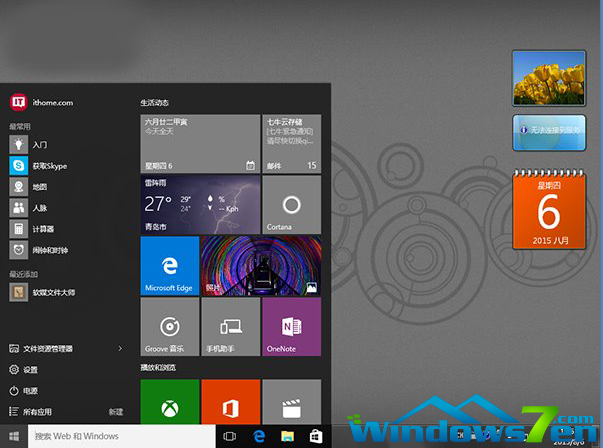603x448 pixels.
Task: Click the 最常用 section label
Action: [20, 127]
